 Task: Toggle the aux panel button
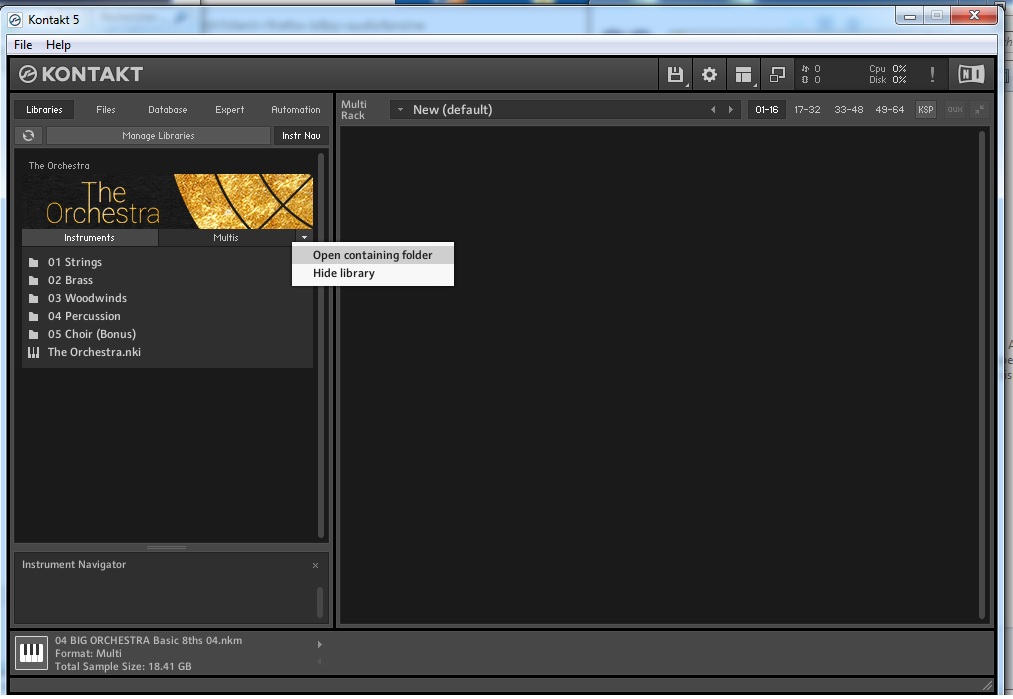[x=955, y=110]
